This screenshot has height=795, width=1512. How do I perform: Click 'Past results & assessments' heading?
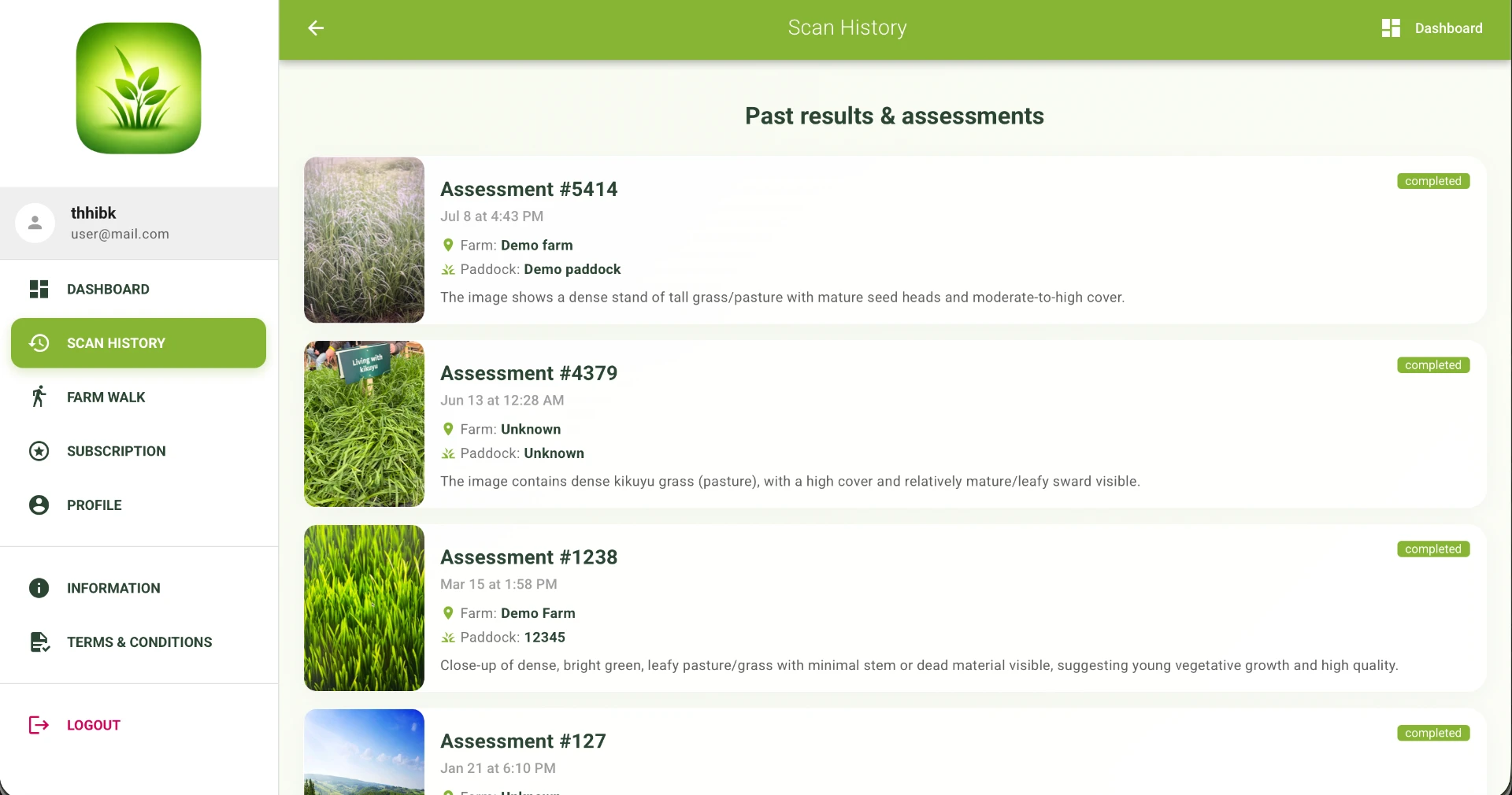[x=895, y=116]
